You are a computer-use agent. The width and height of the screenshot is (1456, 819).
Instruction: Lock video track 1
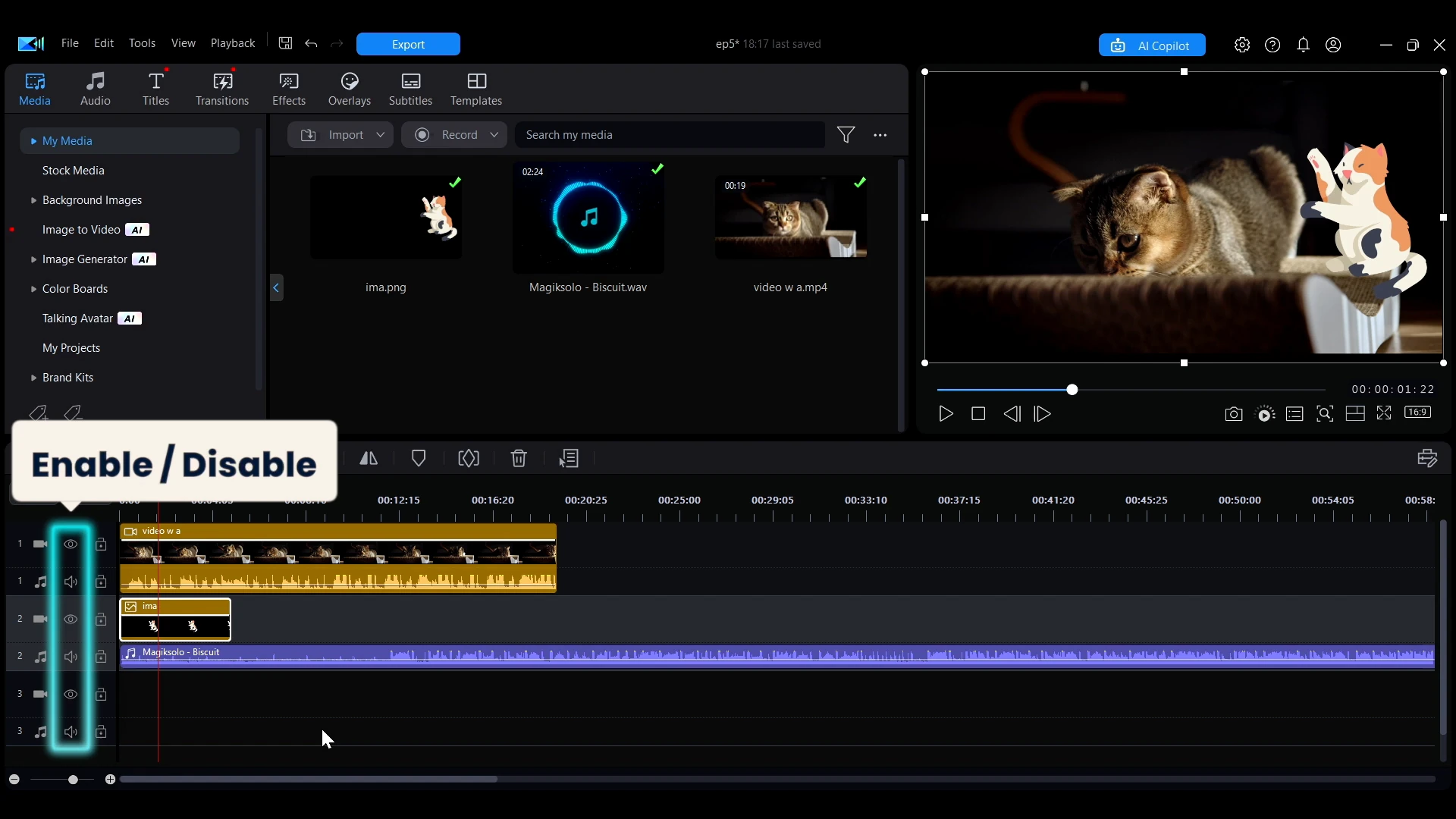(101, 544)
